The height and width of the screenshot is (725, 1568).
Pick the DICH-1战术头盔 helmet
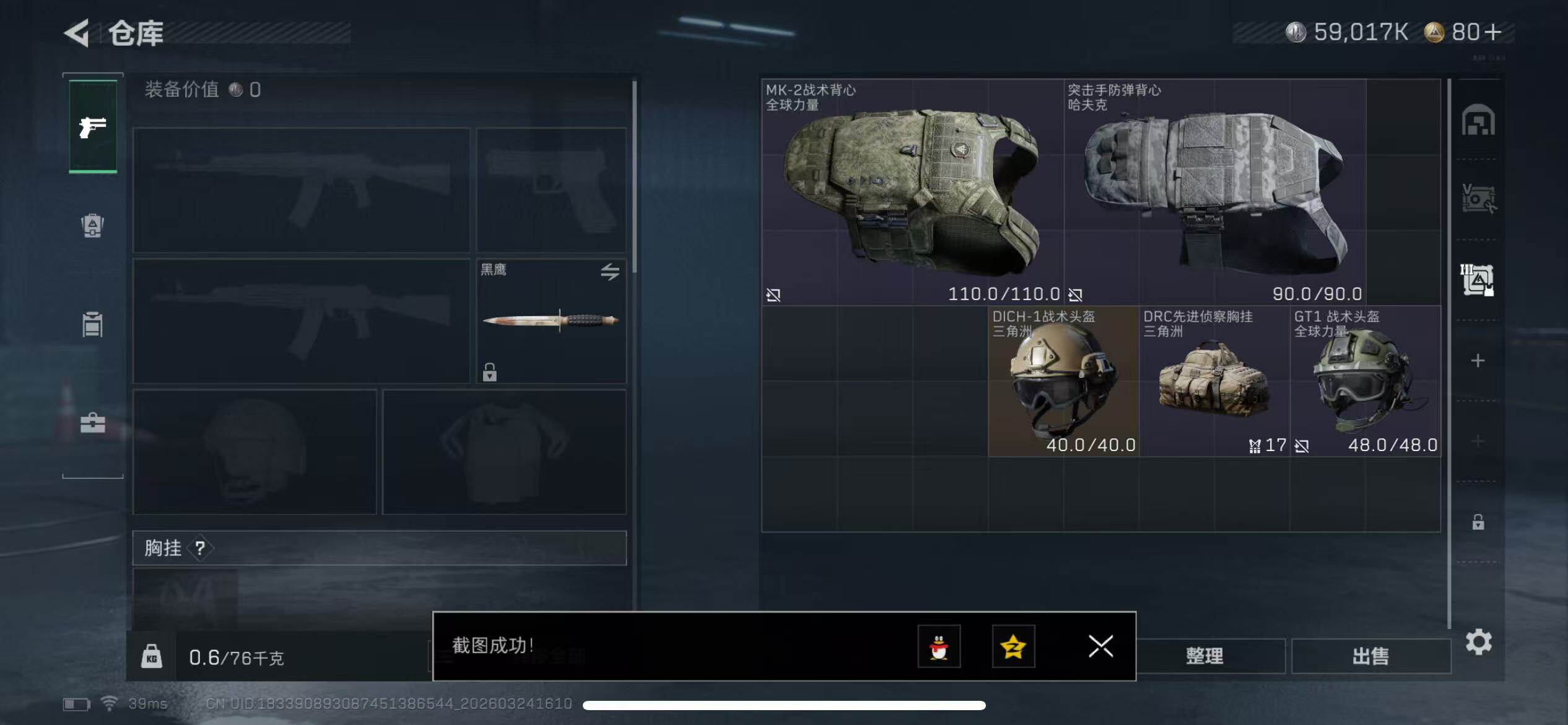pyautogui.click(x=1064, y=381)
